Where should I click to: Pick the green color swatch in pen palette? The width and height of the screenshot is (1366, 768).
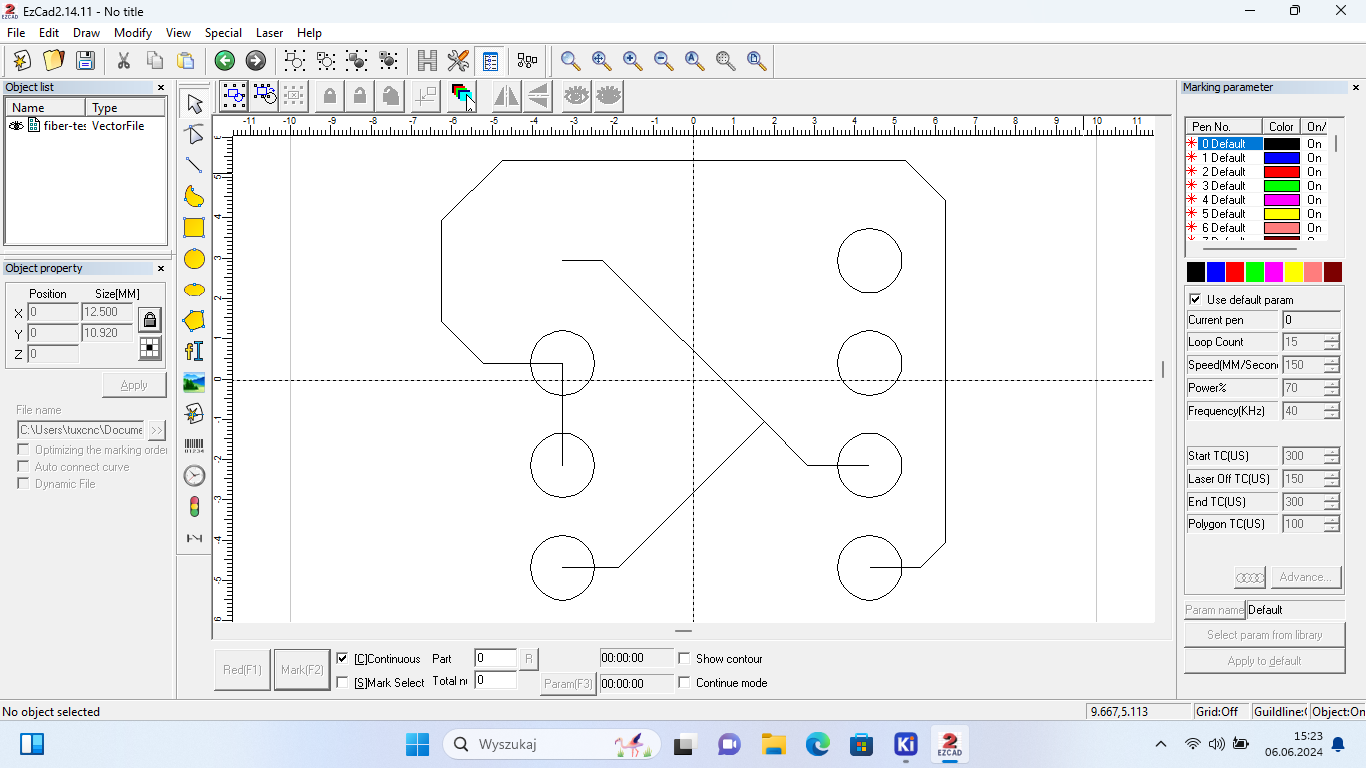tap(1254, 272)
